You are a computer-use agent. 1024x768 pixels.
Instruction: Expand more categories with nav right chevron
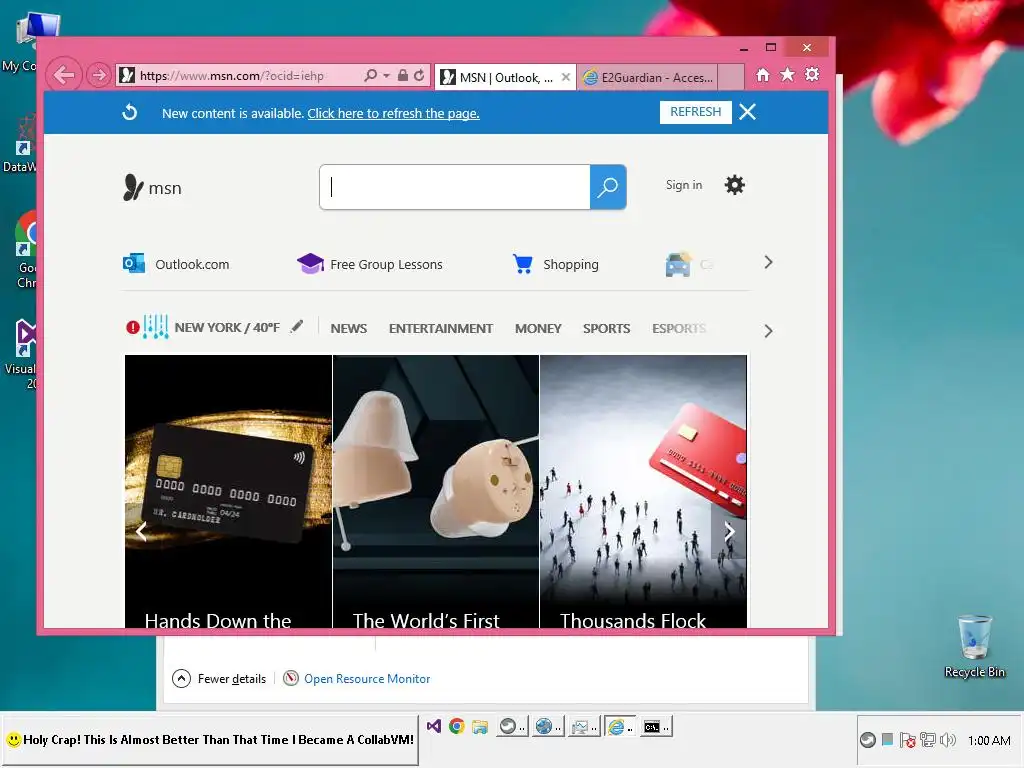coord(768,331)
